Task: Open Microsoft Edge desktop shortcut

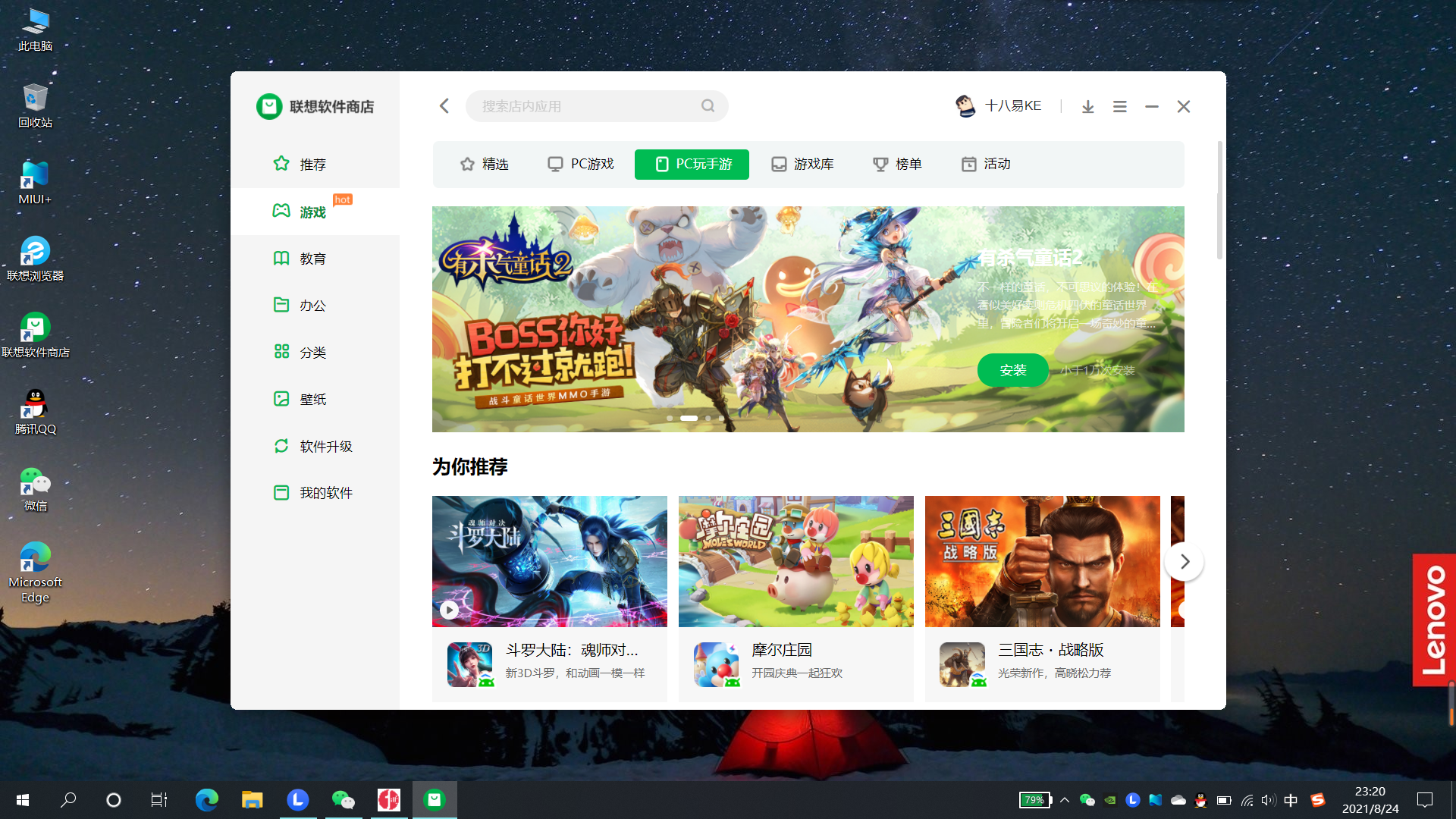Action: pyautogui.click(x=35, y=573)
